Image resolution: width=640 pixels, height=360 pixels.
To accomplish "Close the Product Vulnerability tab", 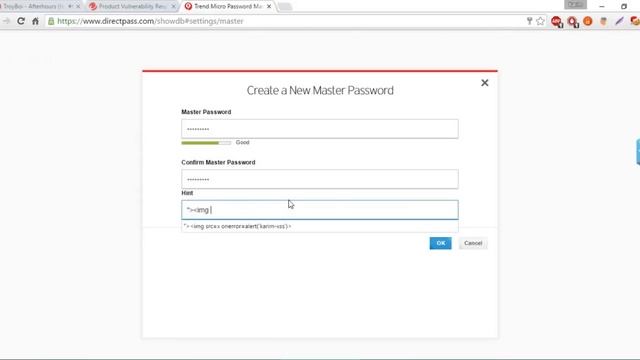I will click(x=173, y=7).
